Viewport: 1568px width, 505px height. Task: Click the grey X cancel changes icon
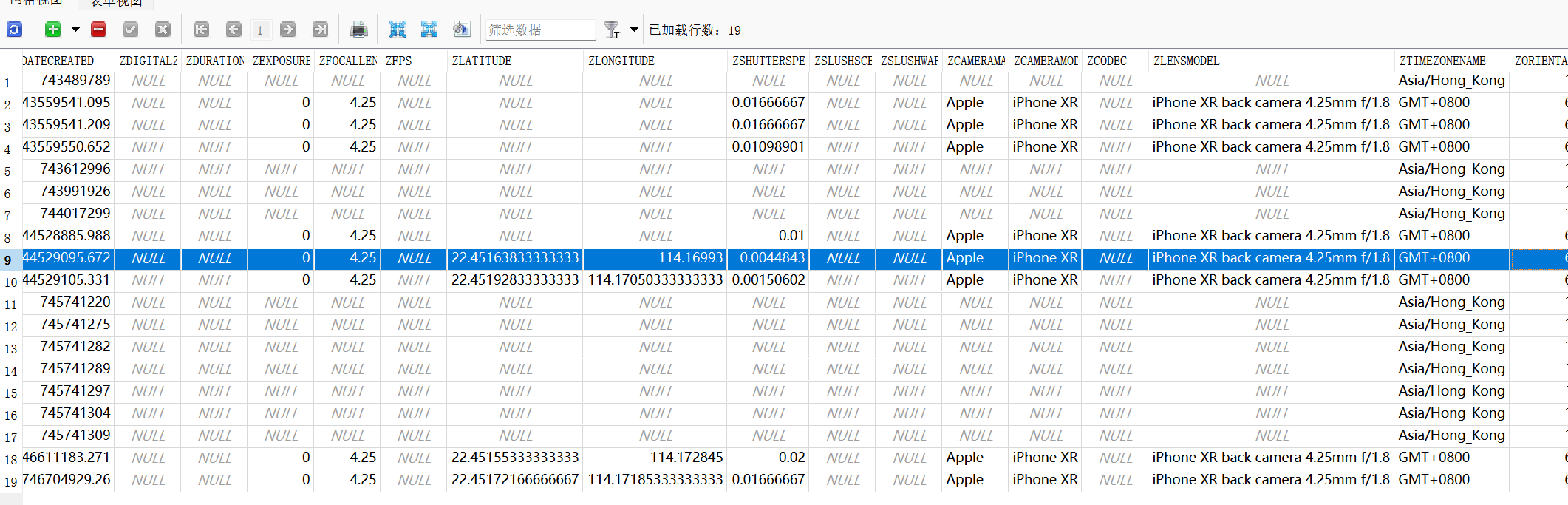click(163, 30)
